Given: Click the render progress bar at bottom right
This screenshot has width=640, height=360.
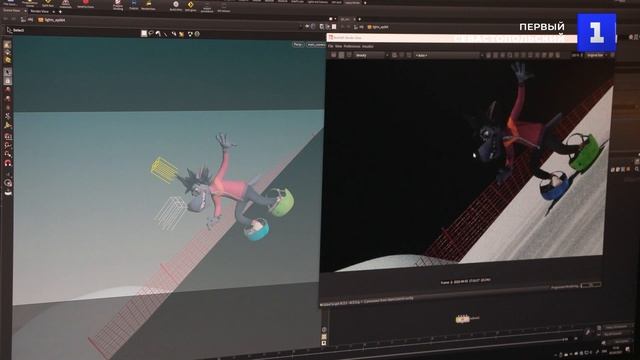Looking at the screenshot, I should click(x=591, y=284).
